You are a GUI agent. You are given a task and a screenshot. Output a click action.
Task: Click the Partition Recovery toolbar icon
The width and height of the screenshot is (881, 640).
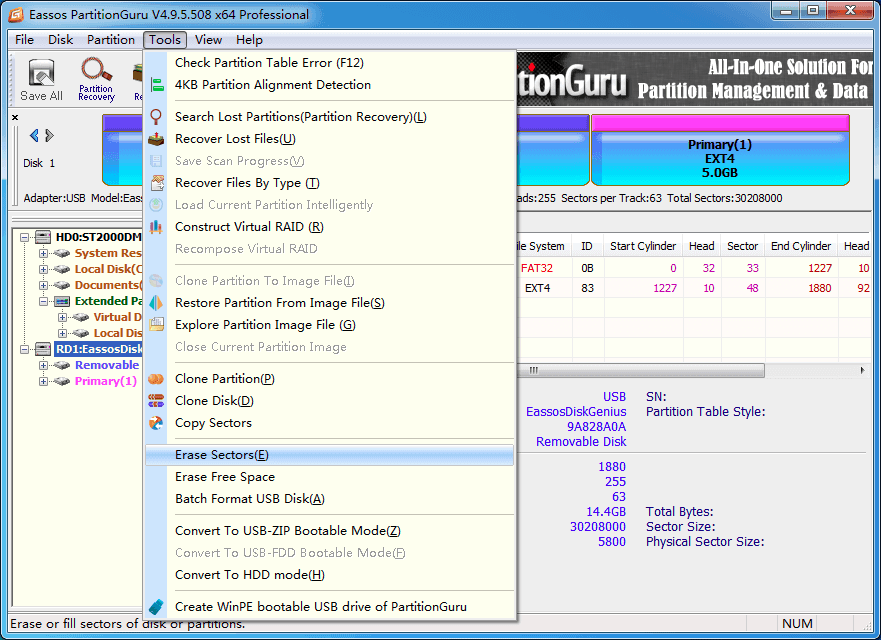(96, 80)
